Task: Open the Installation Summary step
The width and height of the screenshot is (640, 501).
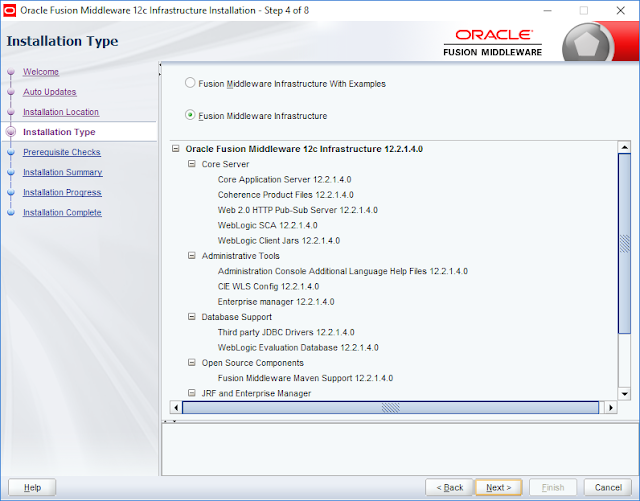Action: (62, 172)
